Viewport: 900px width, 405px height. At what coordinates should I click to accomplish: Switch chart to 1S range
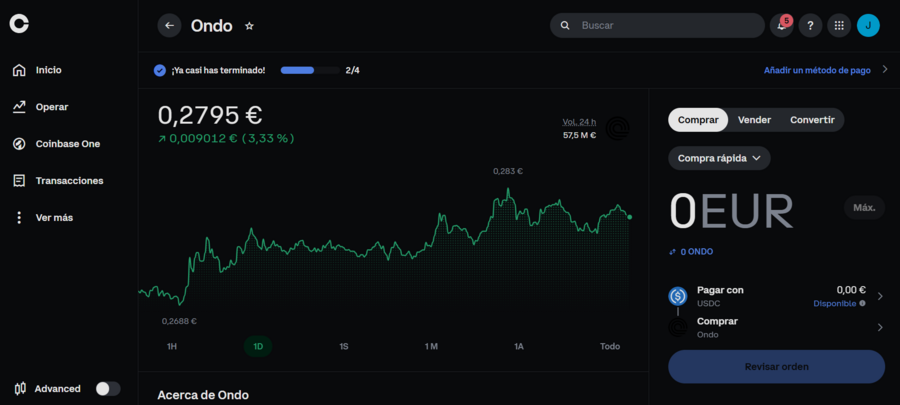[344, 346]
